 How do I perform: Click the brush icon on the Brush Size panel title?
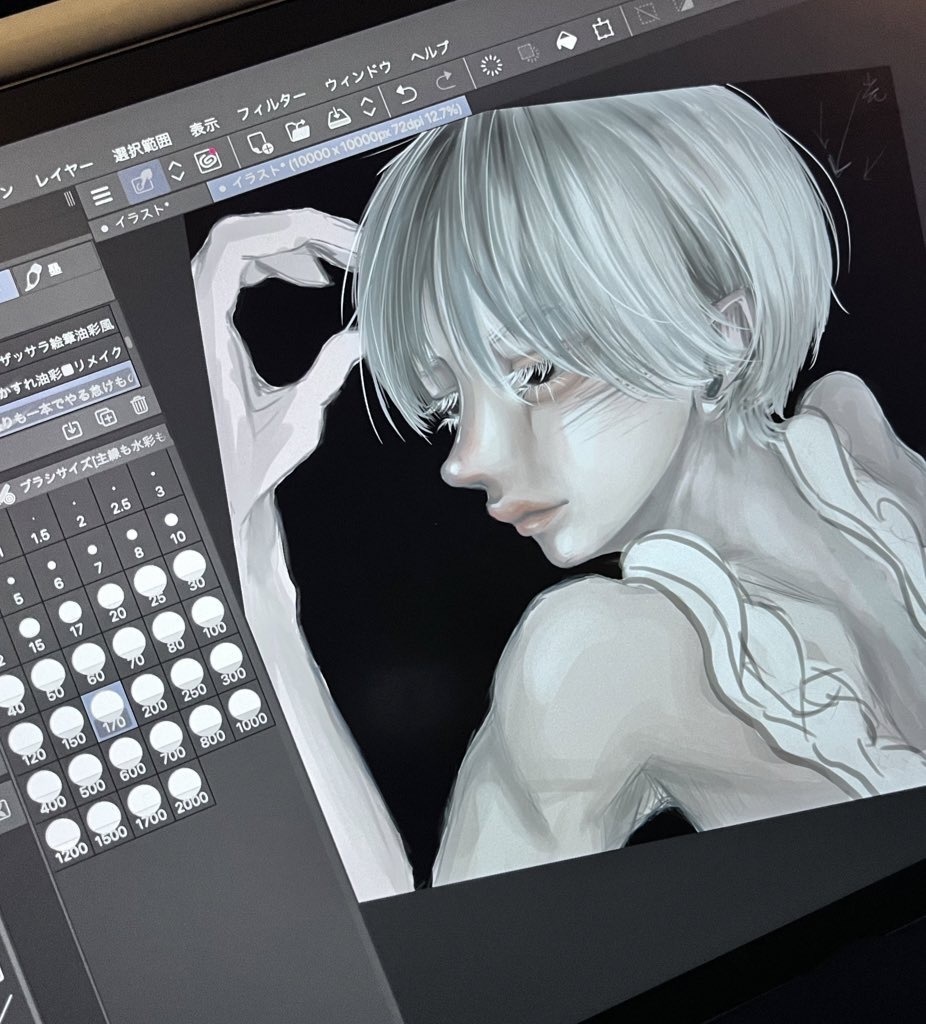(6, 494)
